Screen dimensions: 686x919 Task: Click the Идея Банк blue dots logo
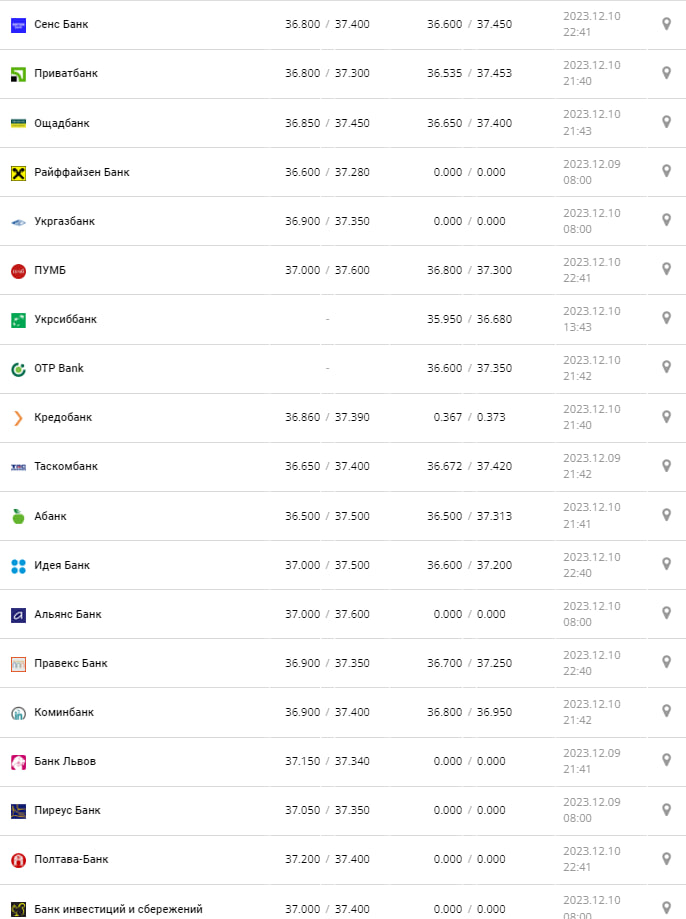click(18, 565)
